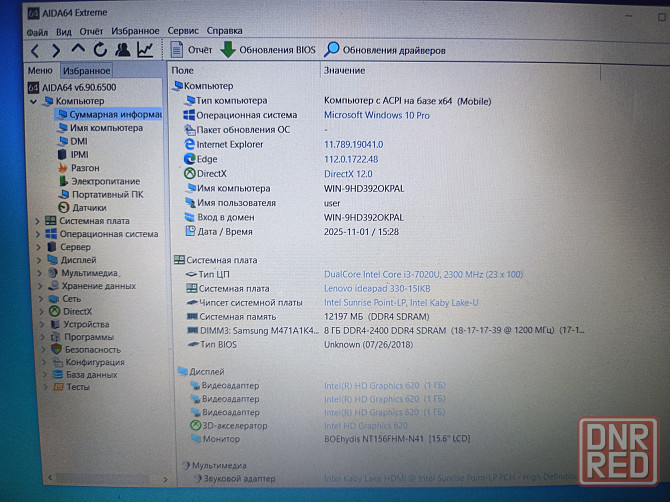Open Intel Sunrise Point-LP chipset link
Viewport: 670px width, 502px height.
click(401, 302)
